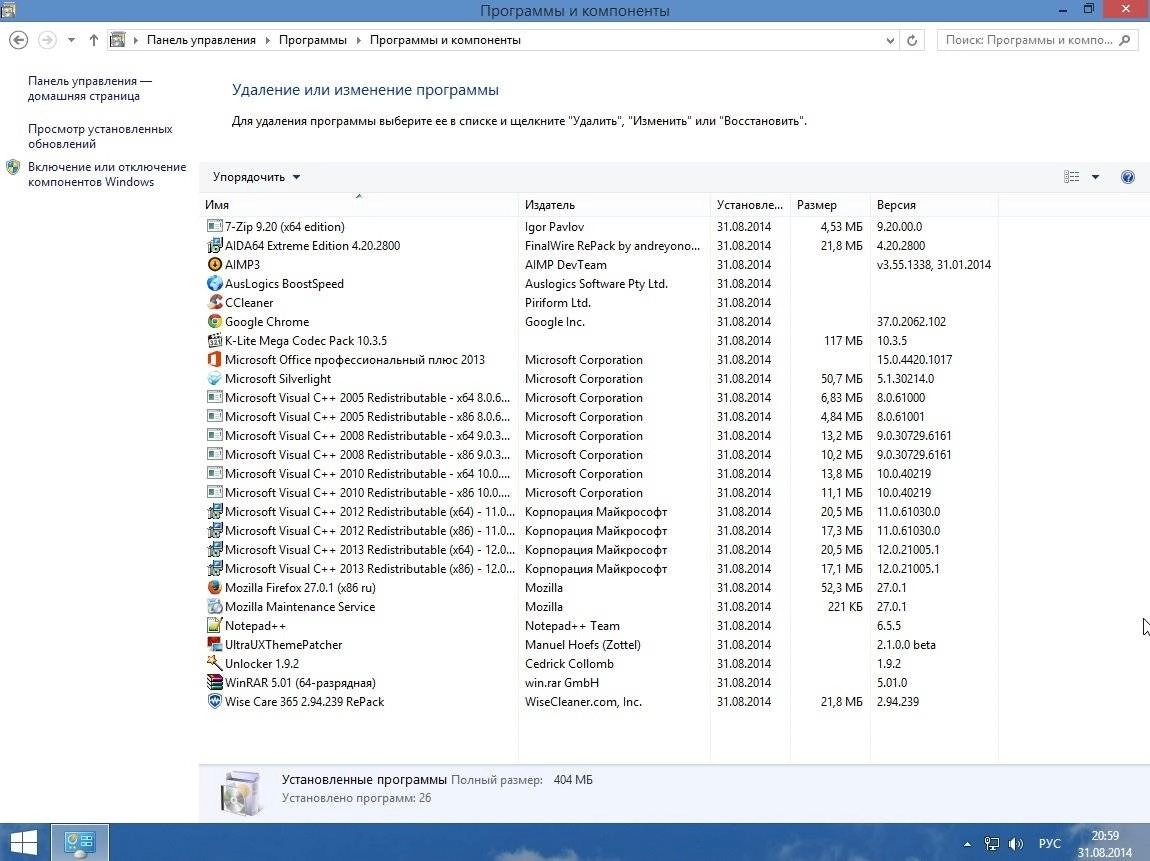Screen dimensions: 1150x861
Task: Expand the arrow after Программы breadcrumb
Action: 359,40
